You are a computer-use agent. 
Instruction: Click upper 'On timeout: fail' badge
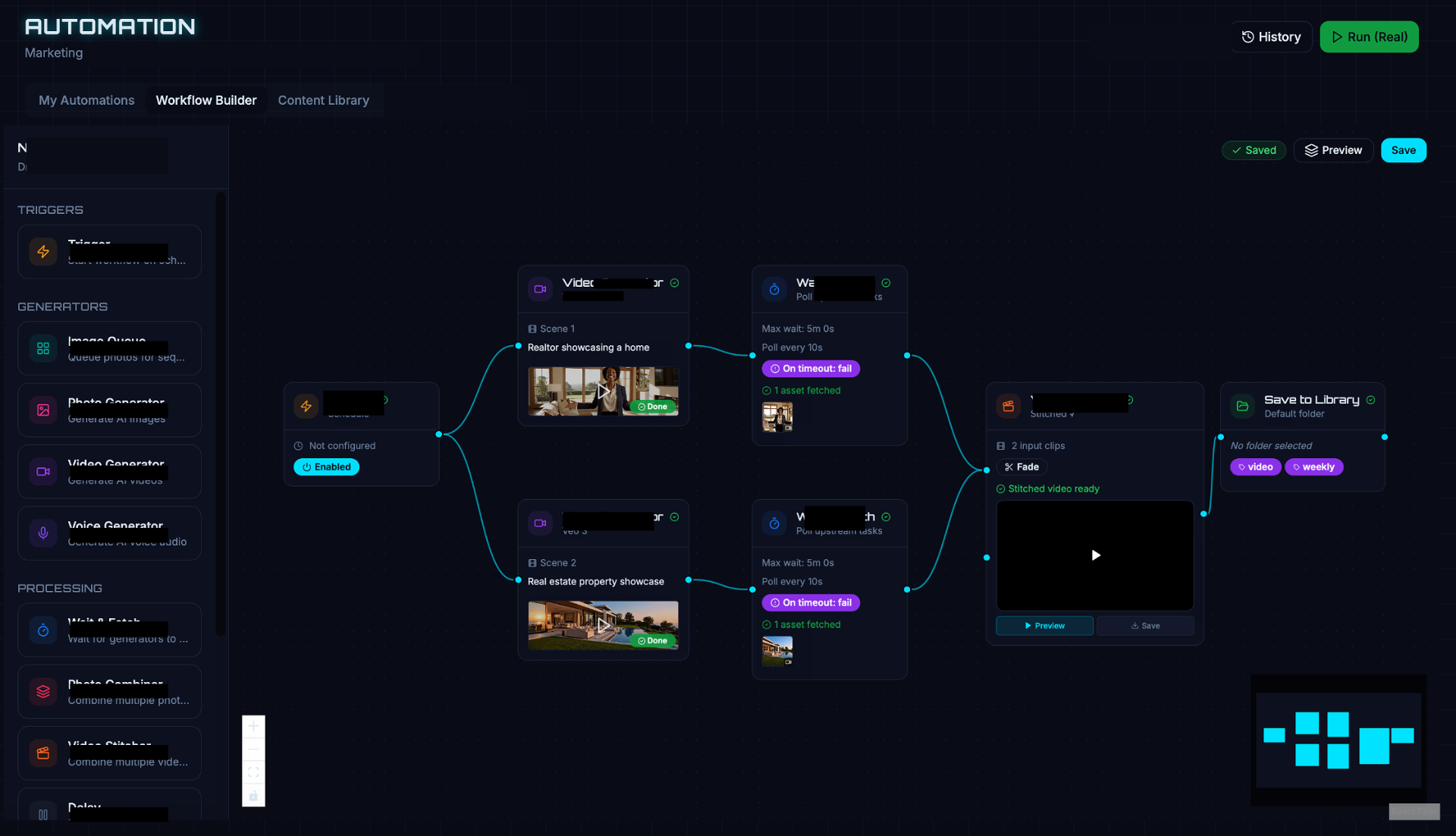[811, 369]
